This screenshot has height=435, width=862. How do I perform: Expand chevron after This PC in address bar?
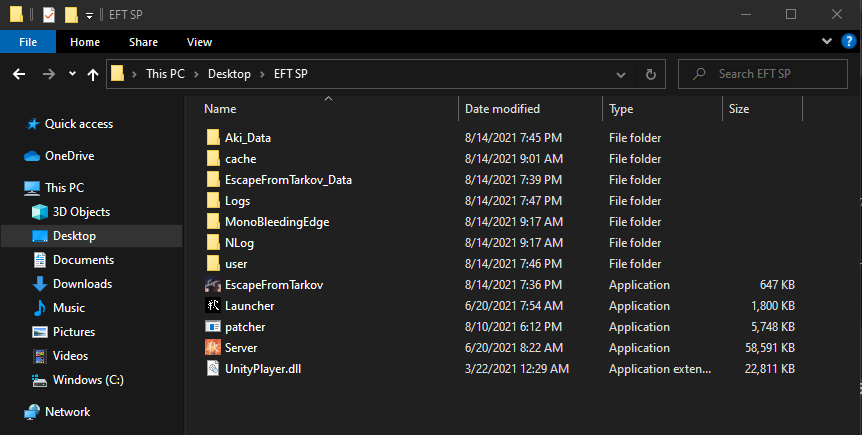click(196, 74)
